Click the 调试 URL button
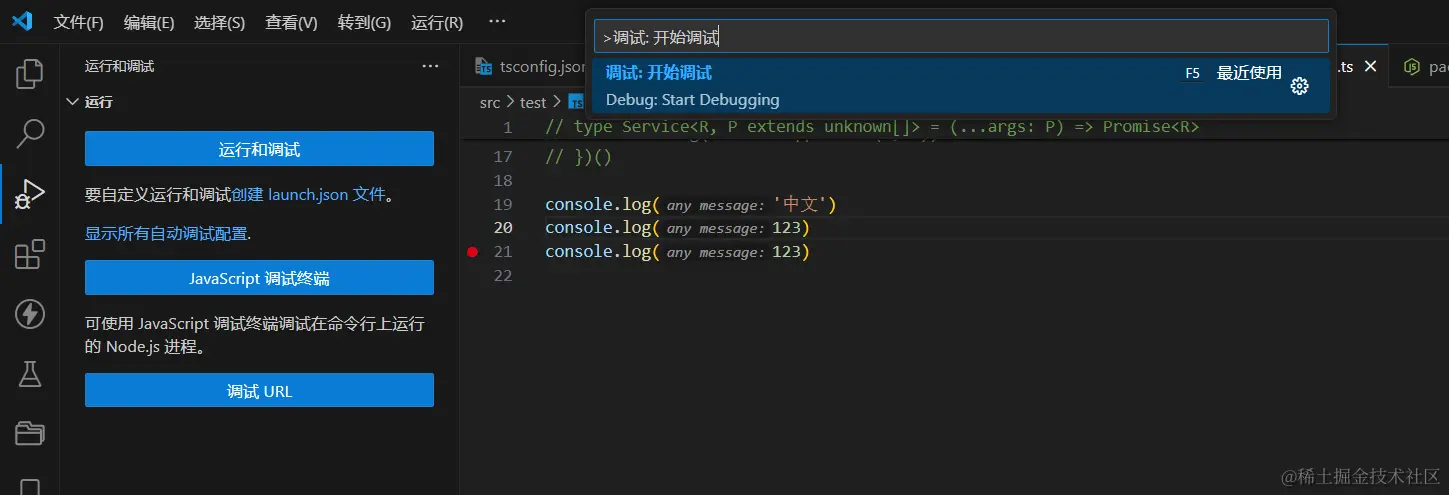Viewport: 1449px width, 495px height. [x=259, y=390]
